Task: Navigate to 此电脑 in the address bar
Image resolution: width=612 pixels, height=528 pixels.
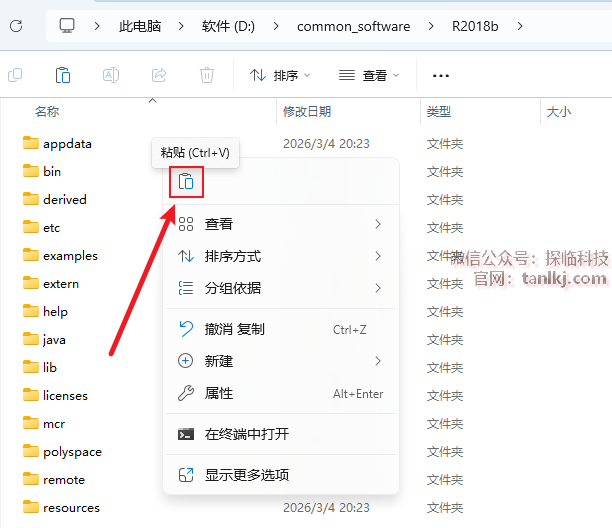Action: pos(140,26)
